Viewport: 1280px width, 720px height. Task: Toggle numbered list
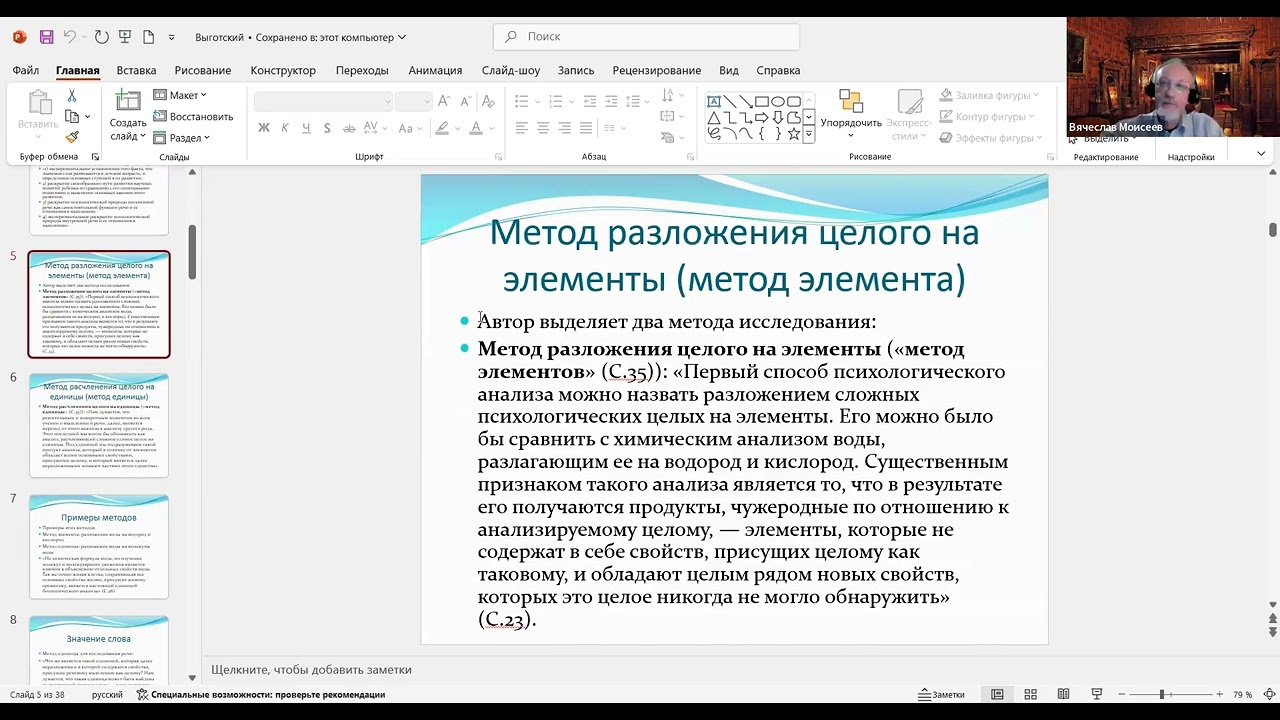(x=557, y=101)
